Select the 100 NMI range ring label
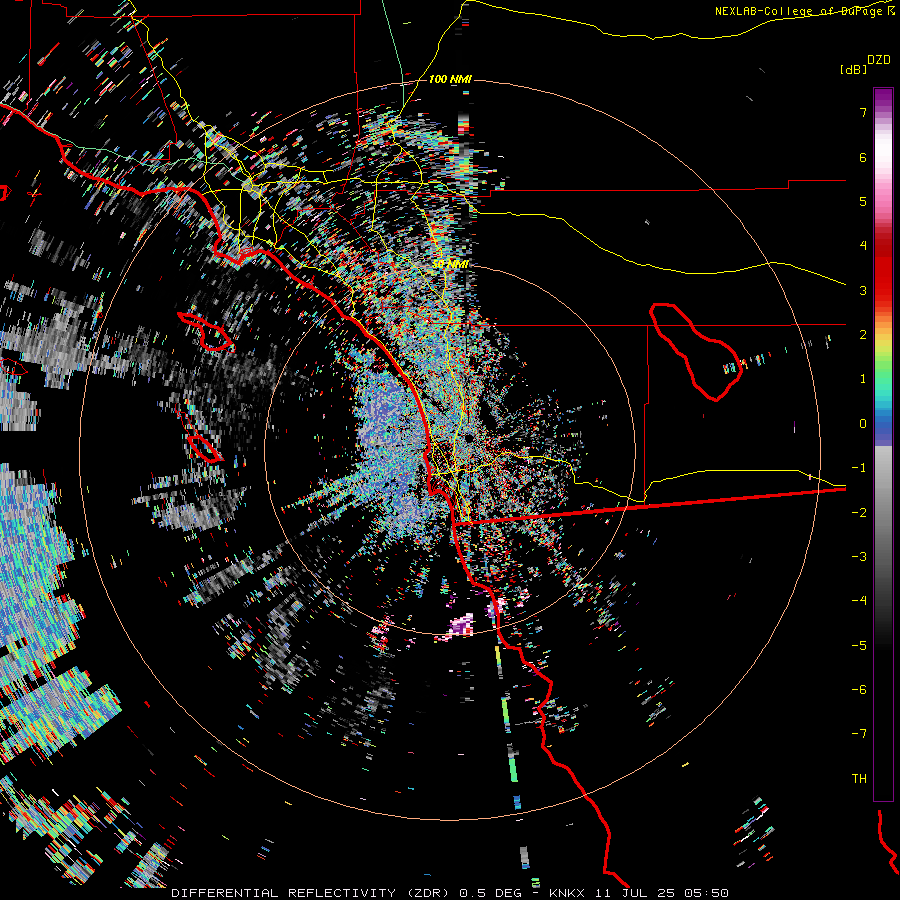900x900 pixels. 450,79
